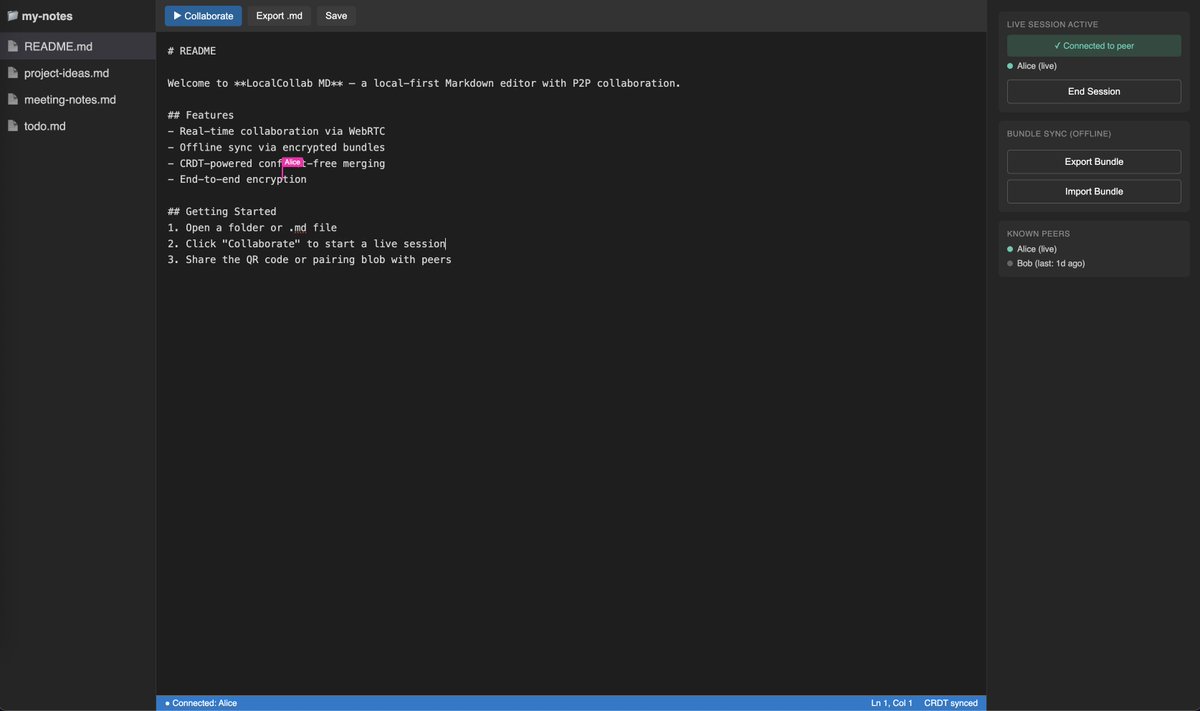Click the gray status dot beside Bob
The height and width of the screenshot is (711, 1200).
pos(1011,264)
